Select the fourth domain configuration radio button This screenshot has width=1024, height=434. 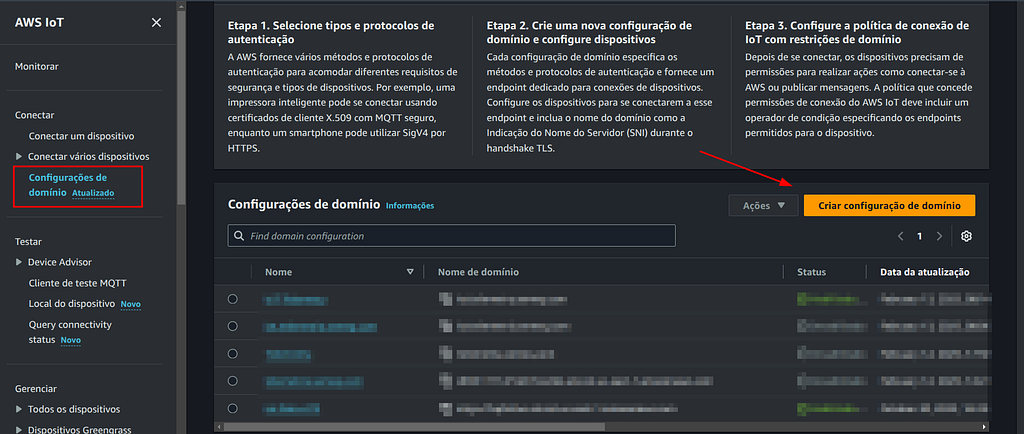click(x=232, y=380)
